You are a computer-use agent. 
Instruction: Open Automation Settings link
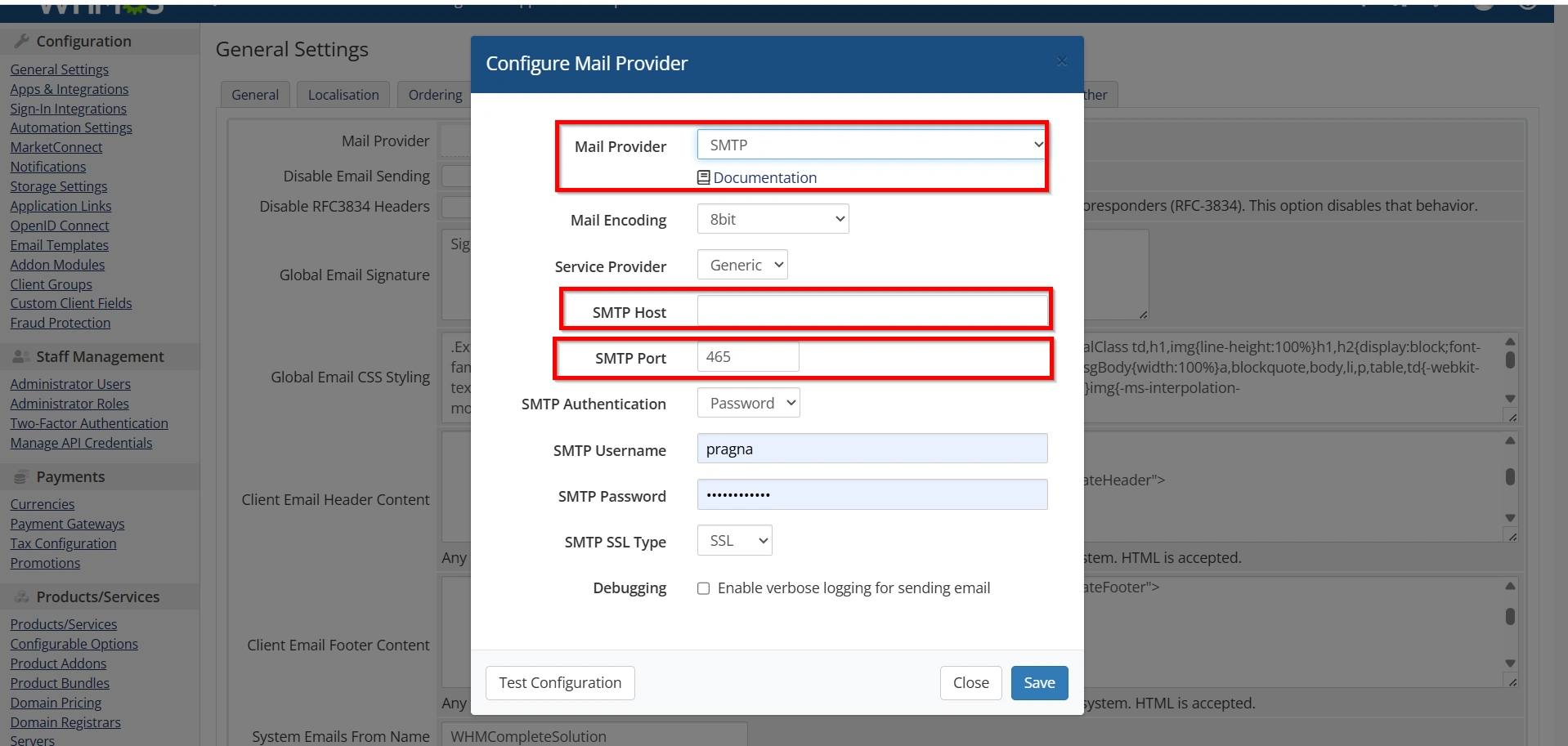coord(71,127)
